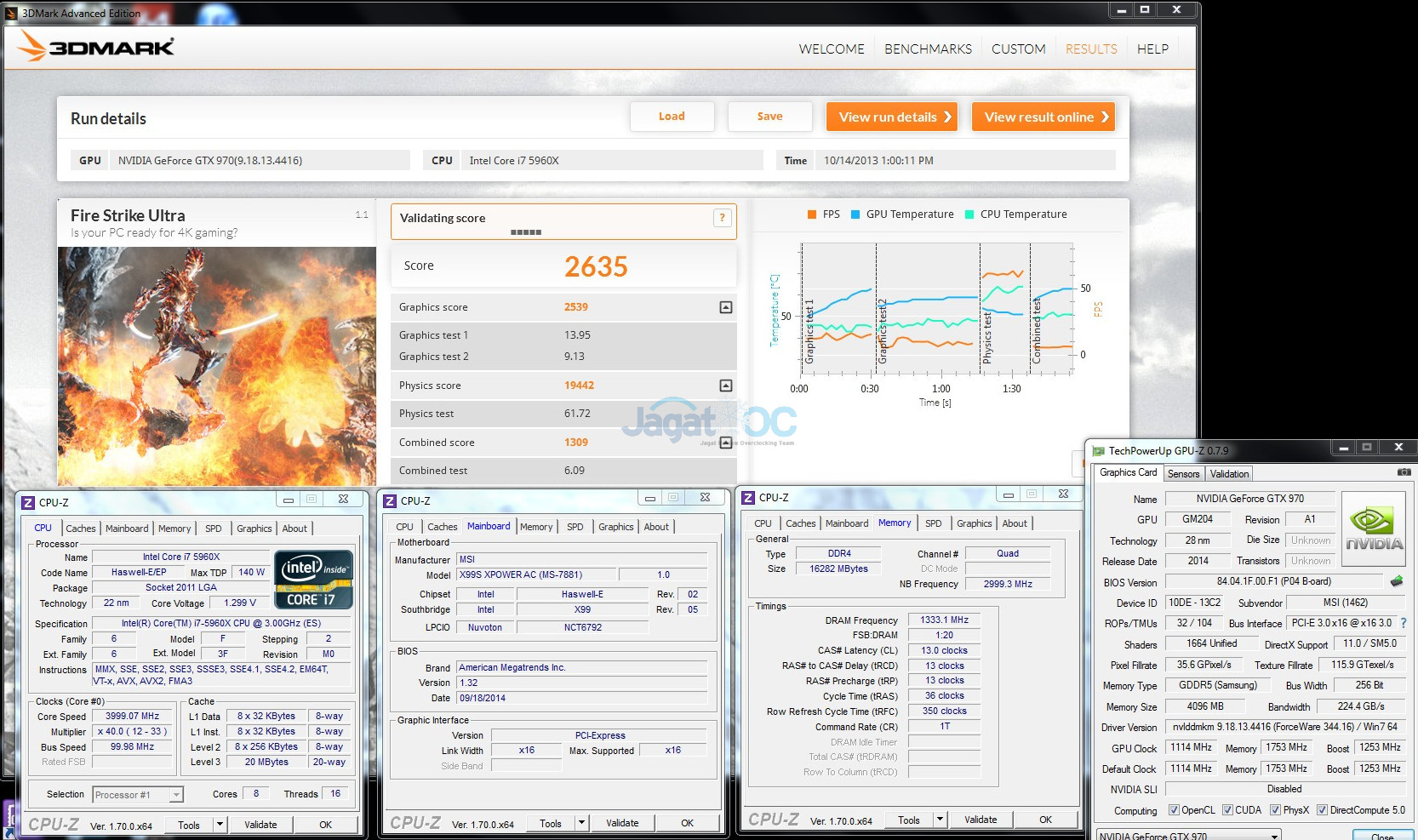Viewport: 1418px width, 840px height.
Task: Click the GPU-Z screenshot camera icon
Action: coord(1404,472)
